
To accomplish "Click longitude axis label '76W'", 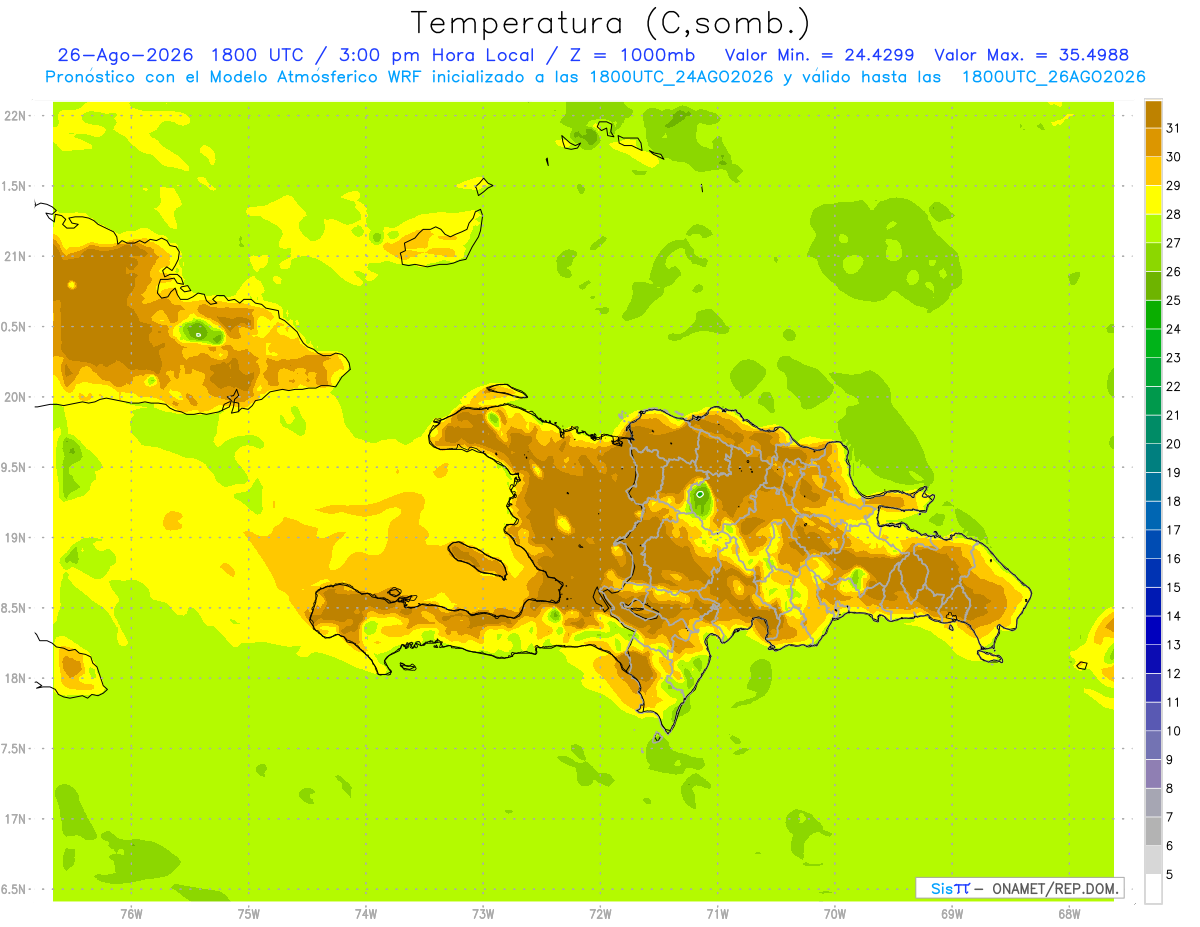I will pos(131,914).
